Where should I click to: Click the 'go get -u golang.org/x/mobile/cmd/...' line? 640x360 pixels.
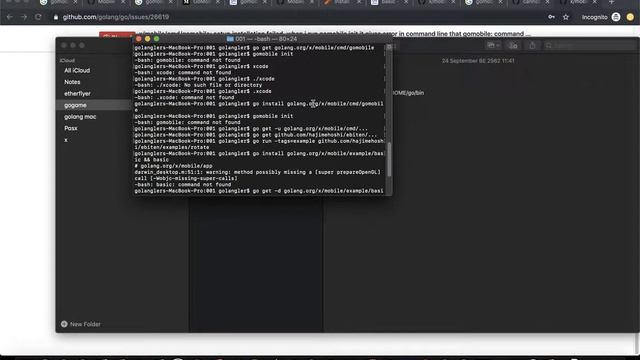pyautogui.click(x=251, y=129)
